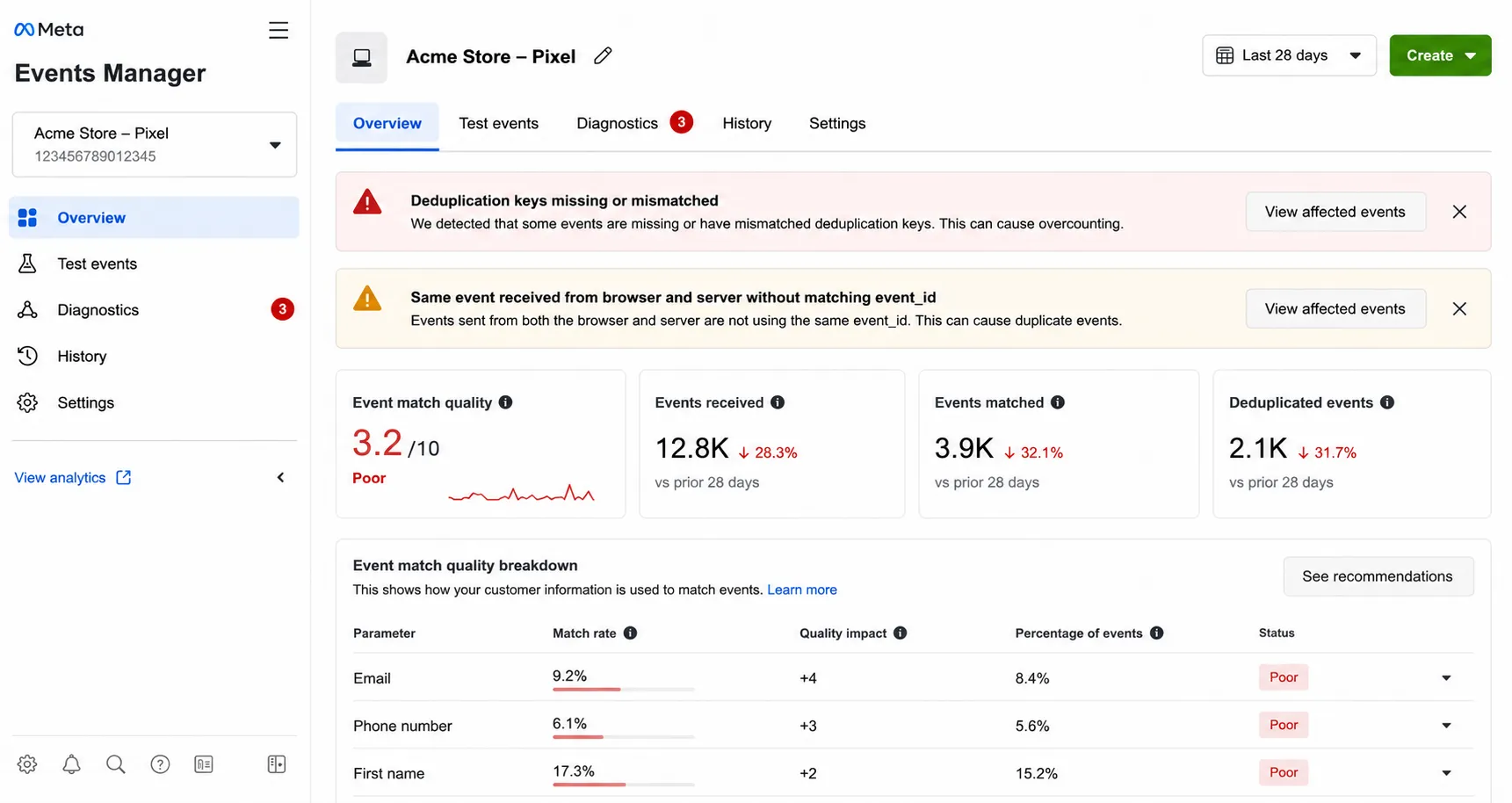
Task: Click the yellow warning triangle icon in event_id alert
Action: tap(367, 299)
